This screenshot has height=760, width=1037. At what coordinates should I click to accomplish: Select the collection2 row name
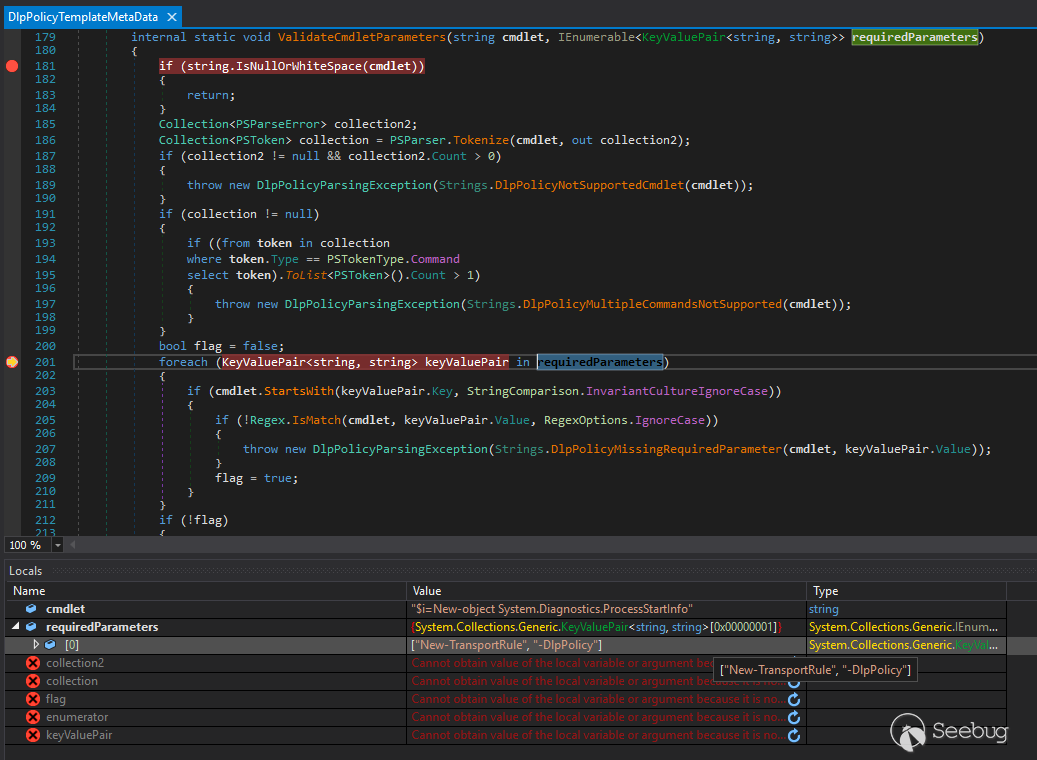click(75, 663)
